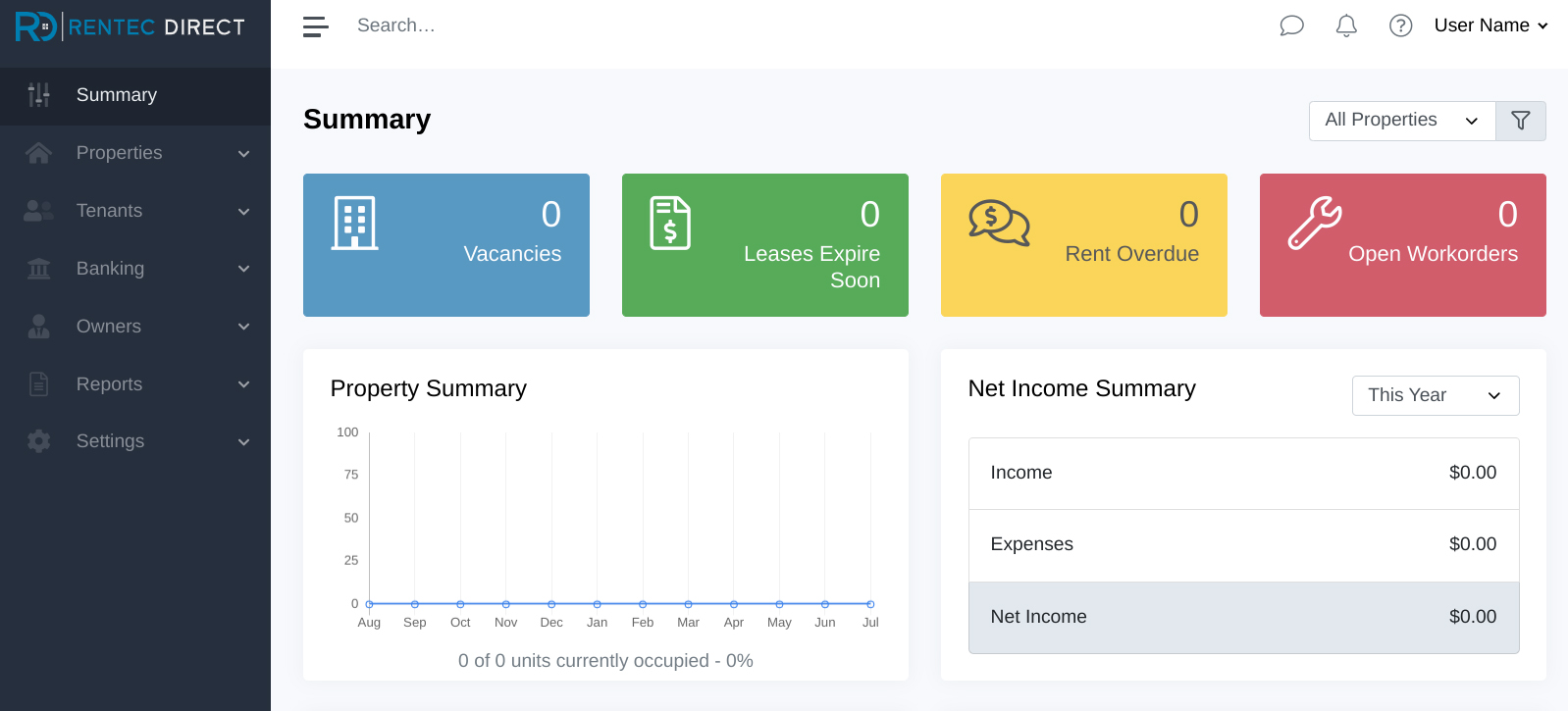Screen dimensions: 1568x711
Task: Open the Banking sidebar menu
Action: coord(135,269)
